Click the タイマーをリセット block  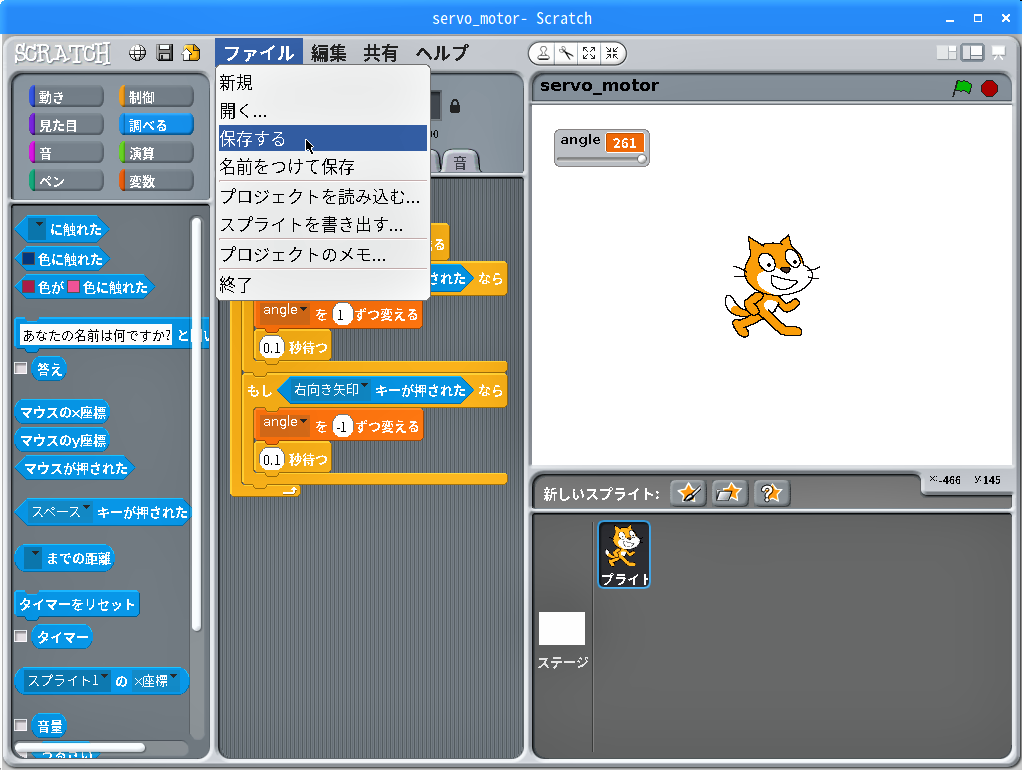tap(77, 604)
